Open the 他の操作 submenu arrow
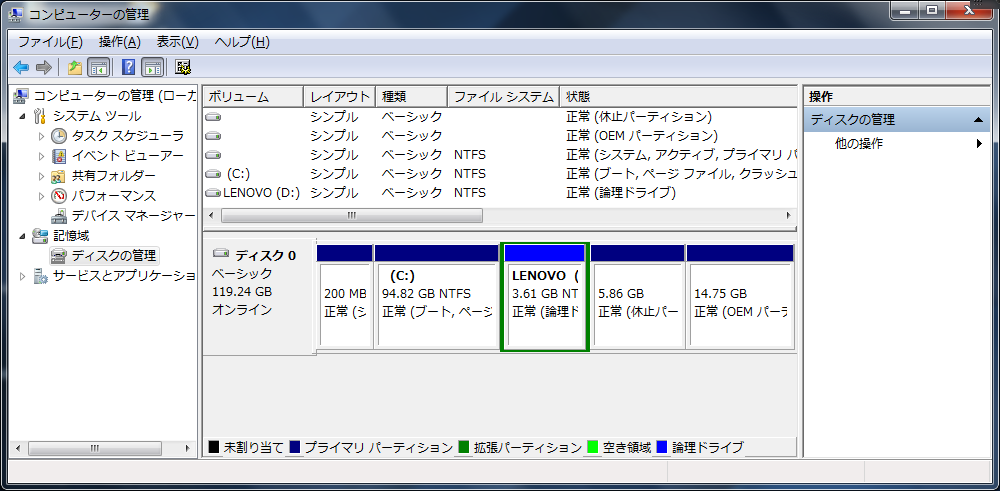Image resolution: width=1000 pixels, height=491 pixels. coord(980,143)
